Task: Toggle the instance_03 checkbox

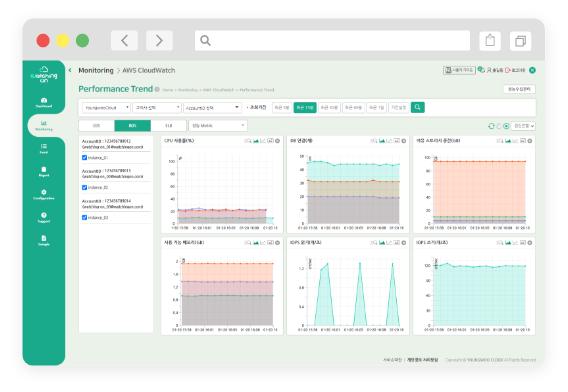Action: pyautogui.click(x=84, y=217)
